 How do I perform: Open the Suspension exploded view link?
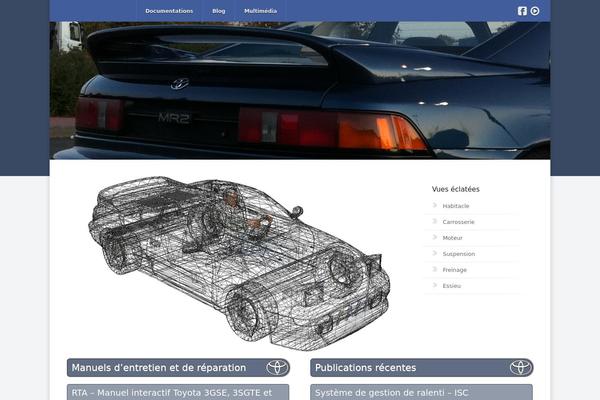pos(459,254)
